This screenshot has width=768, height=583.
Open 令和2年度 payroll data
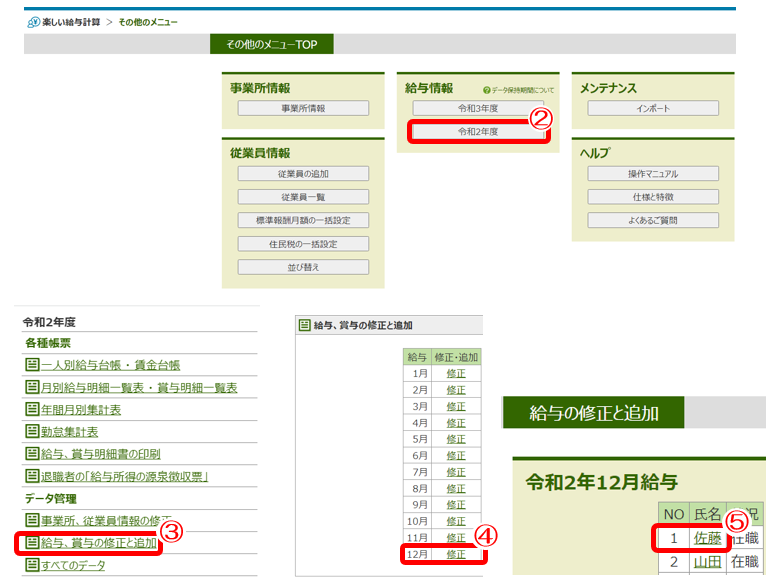477,131
